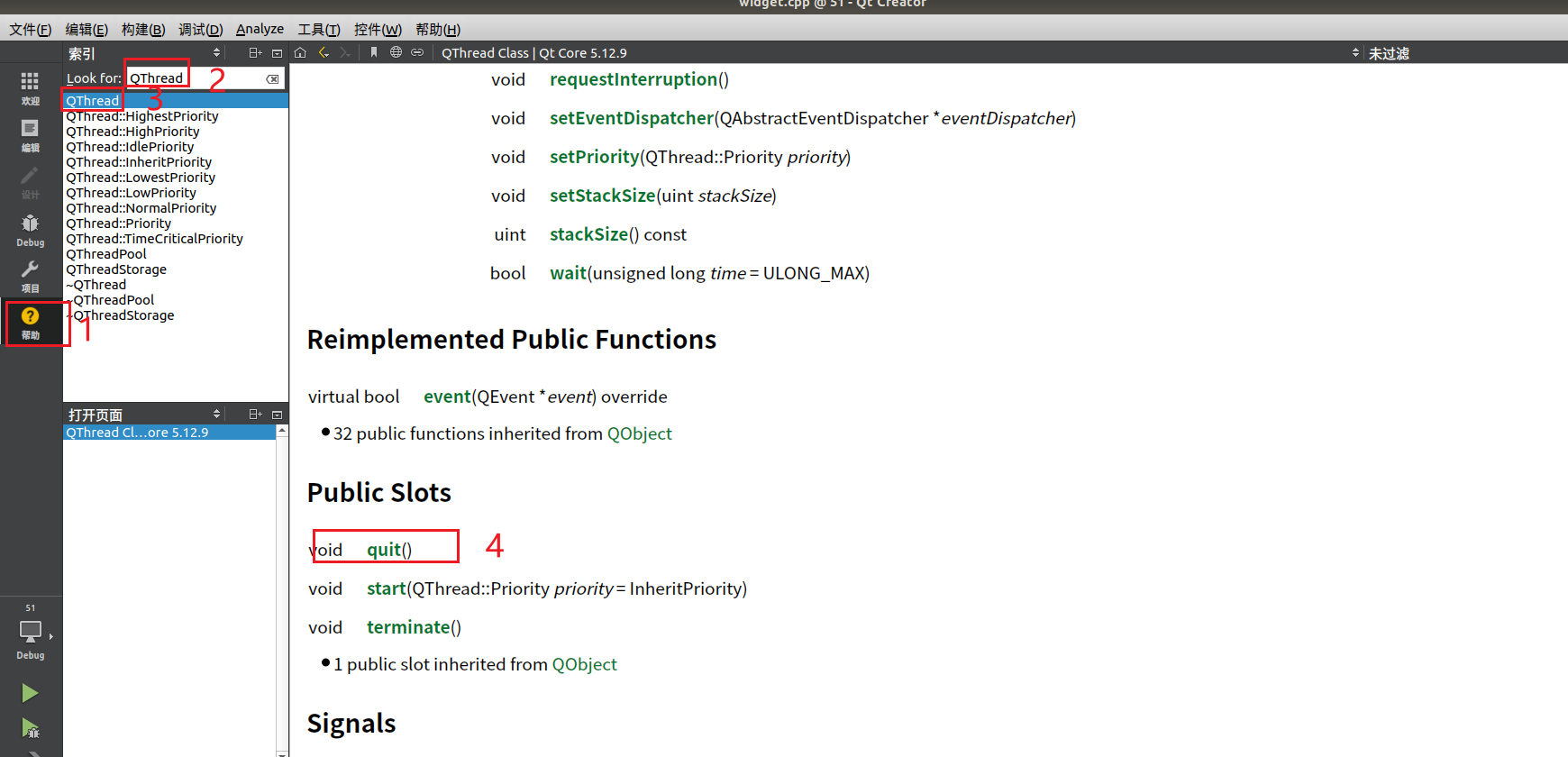The image size is (1568, 757).
Task: Open help page online (globe icon)
Action: (396, 53)
